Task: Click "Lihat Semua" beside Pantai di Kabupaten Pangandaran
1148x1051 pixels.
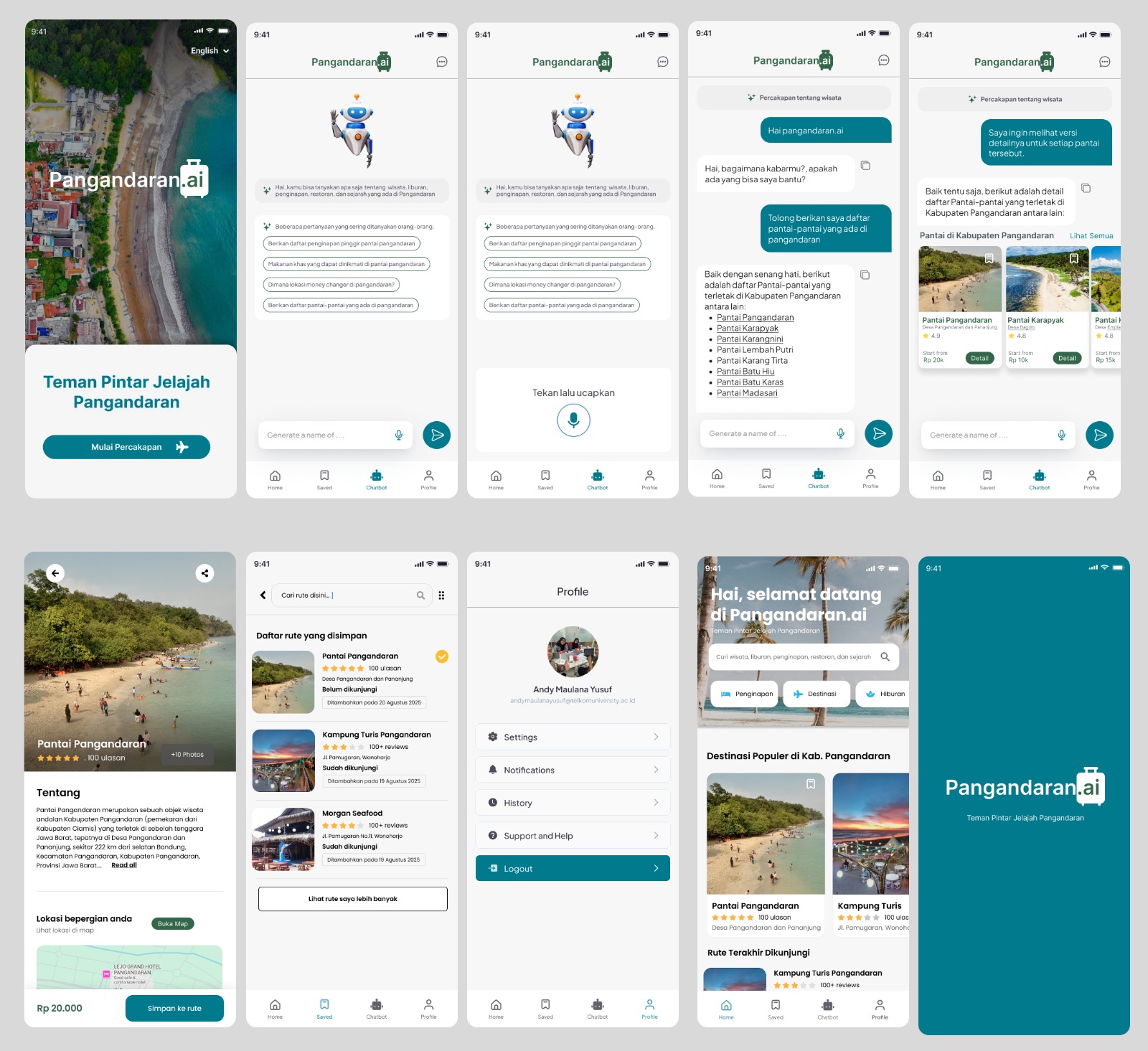Action: 1091,236
